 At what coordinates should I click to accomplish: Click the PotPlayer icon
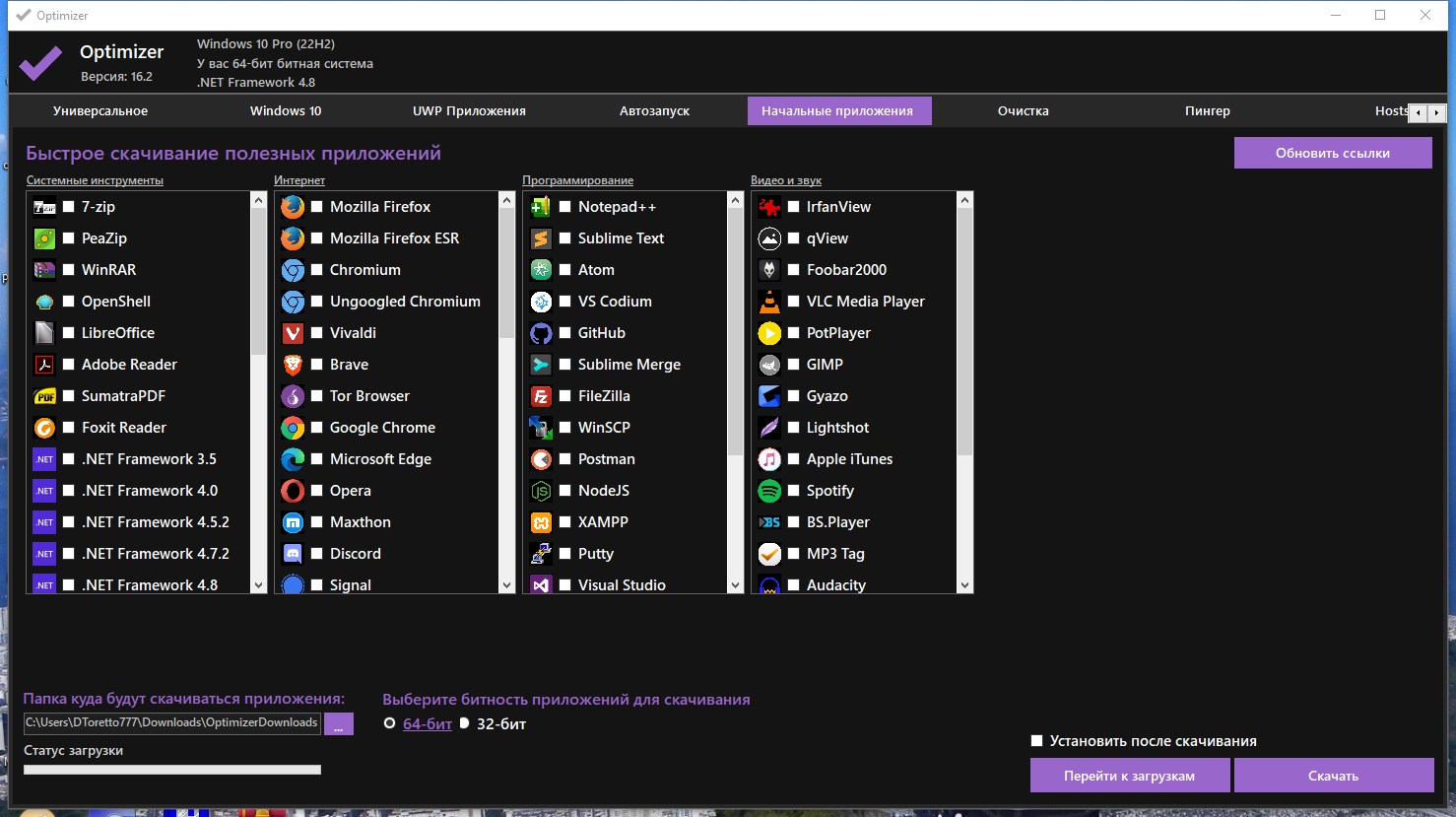coord(769,333)
